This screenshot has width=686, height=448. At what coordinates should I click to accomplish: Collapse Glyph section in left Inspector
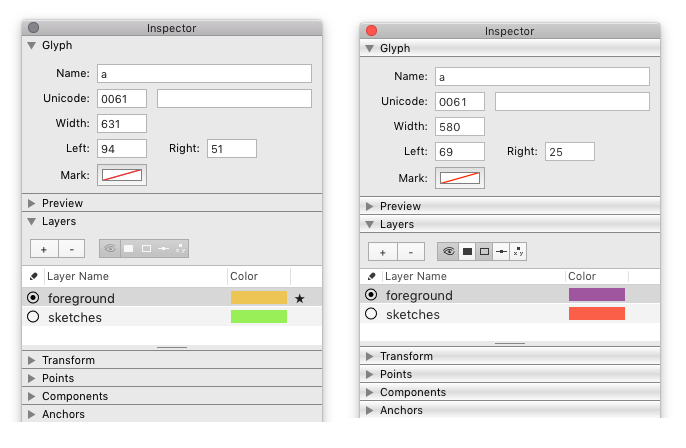coord(32,46)
